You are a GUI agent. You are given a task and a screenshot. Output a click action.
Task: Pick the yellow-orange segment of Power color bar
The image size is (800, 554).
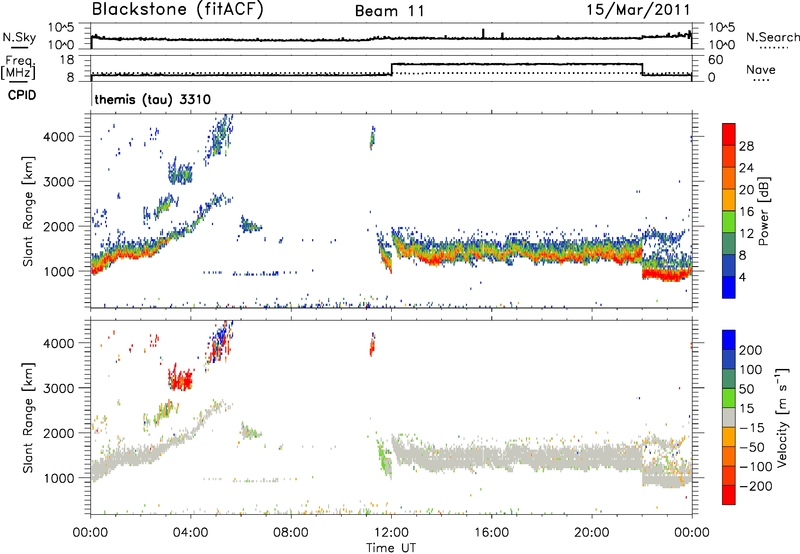729,199
